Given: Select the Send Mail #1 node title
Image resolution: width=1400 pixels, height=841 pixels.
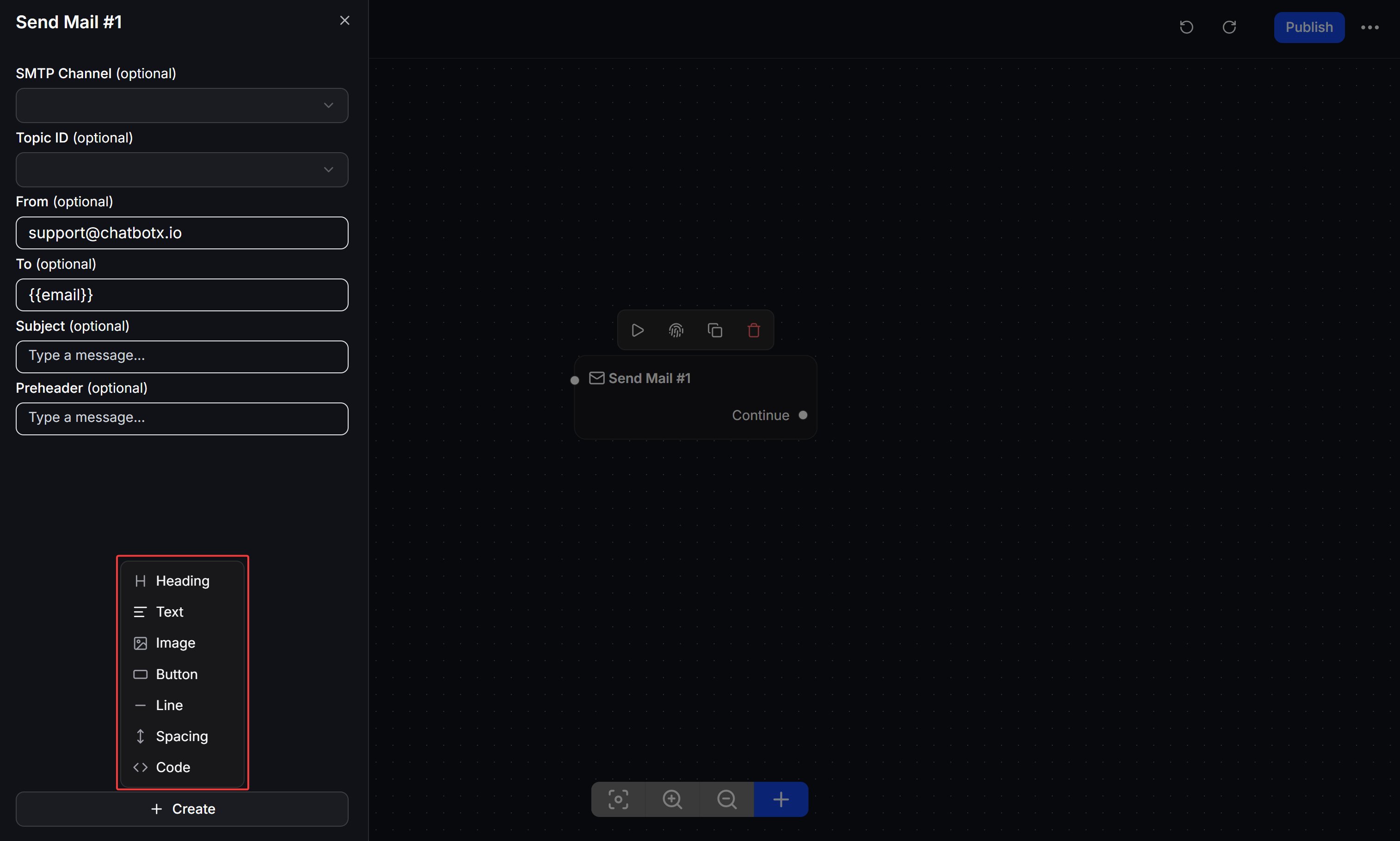Looking at the screenshot, I should click(x=650, y=378).
